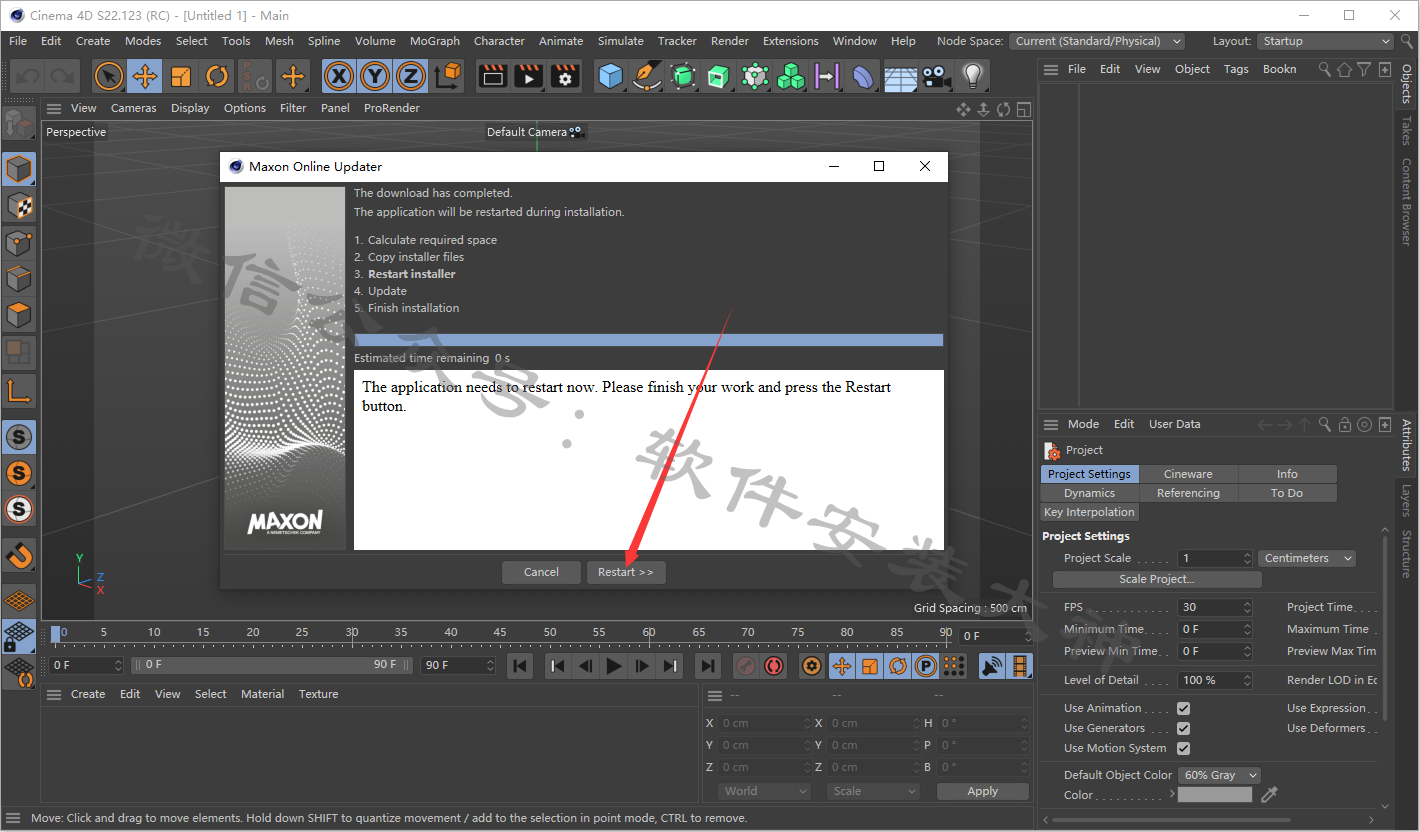Open the Takes side tab

click(1406, 130)
